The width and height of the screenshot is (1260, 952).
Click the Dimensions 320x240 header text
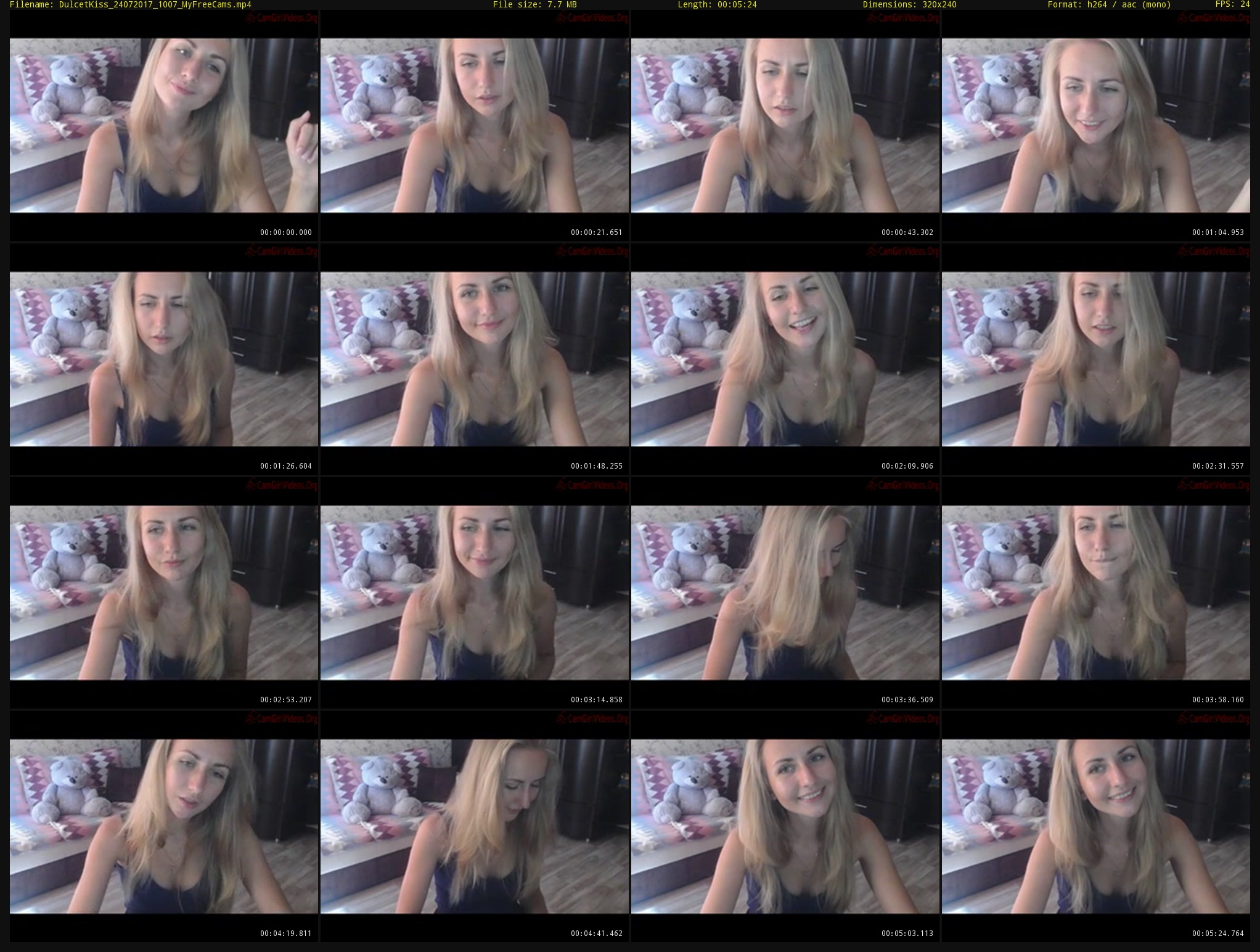909,5
